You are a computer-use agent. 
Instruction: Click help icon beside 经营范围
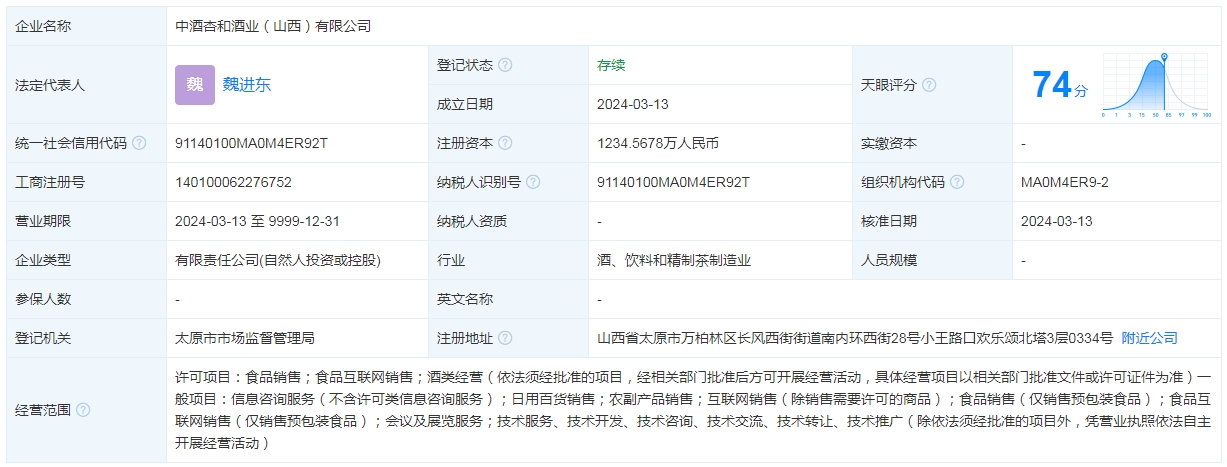83,410
